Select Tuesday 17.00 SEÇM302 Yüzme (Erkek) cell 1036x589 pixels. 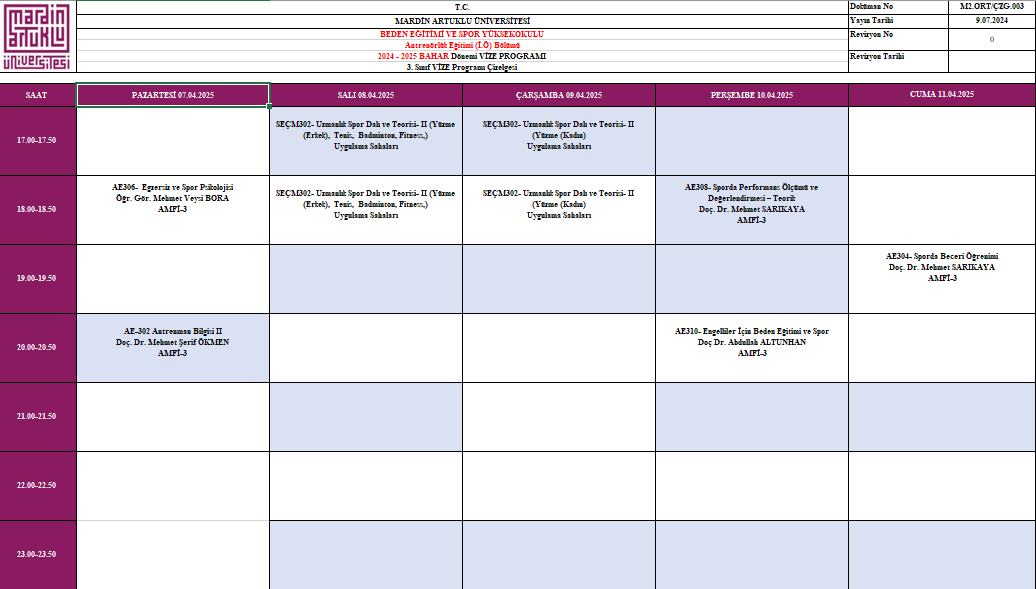tap(366, 141)
